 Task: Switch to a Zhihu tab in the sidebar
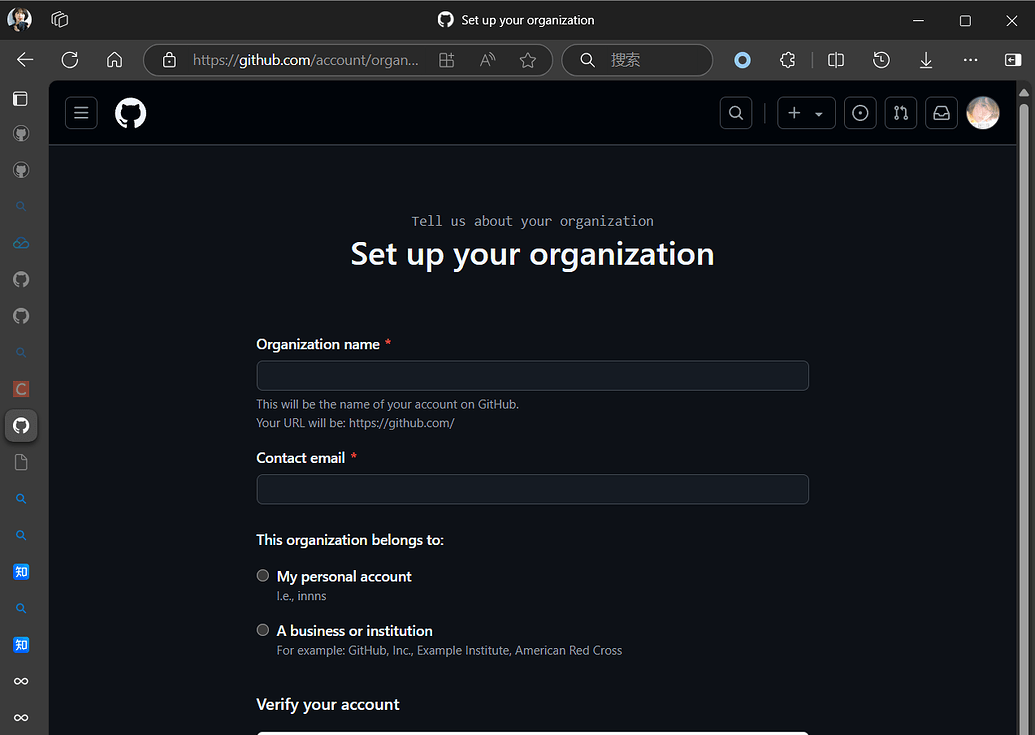pos(21,571)
